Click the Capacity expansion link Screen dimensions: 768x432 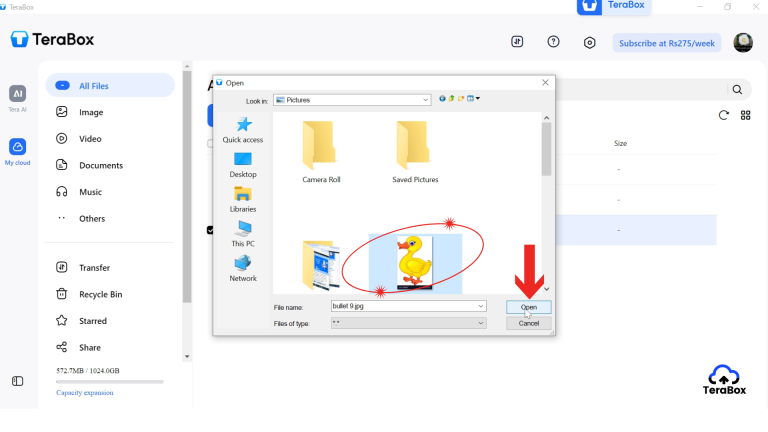click(x=85, y=393)
